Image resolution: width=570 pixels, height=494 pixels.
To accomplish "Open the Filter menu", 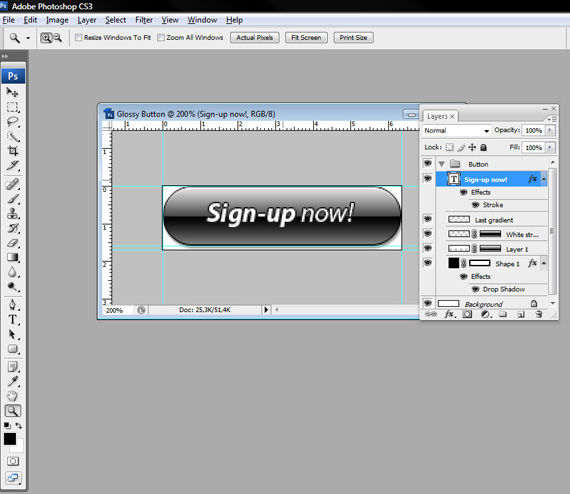I will point(144,20).
